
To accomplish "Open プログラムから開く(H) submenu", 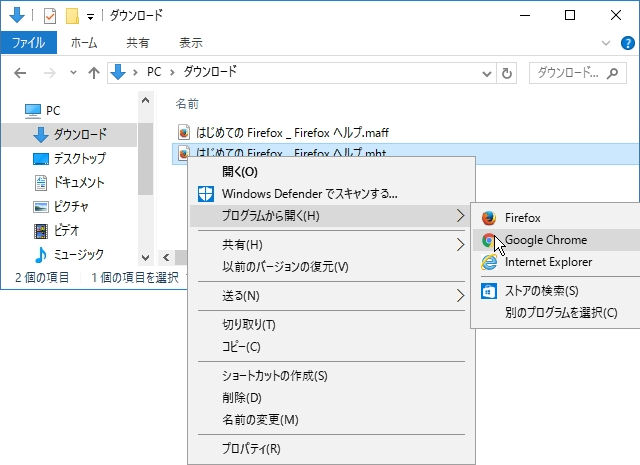I will (329, 216).
